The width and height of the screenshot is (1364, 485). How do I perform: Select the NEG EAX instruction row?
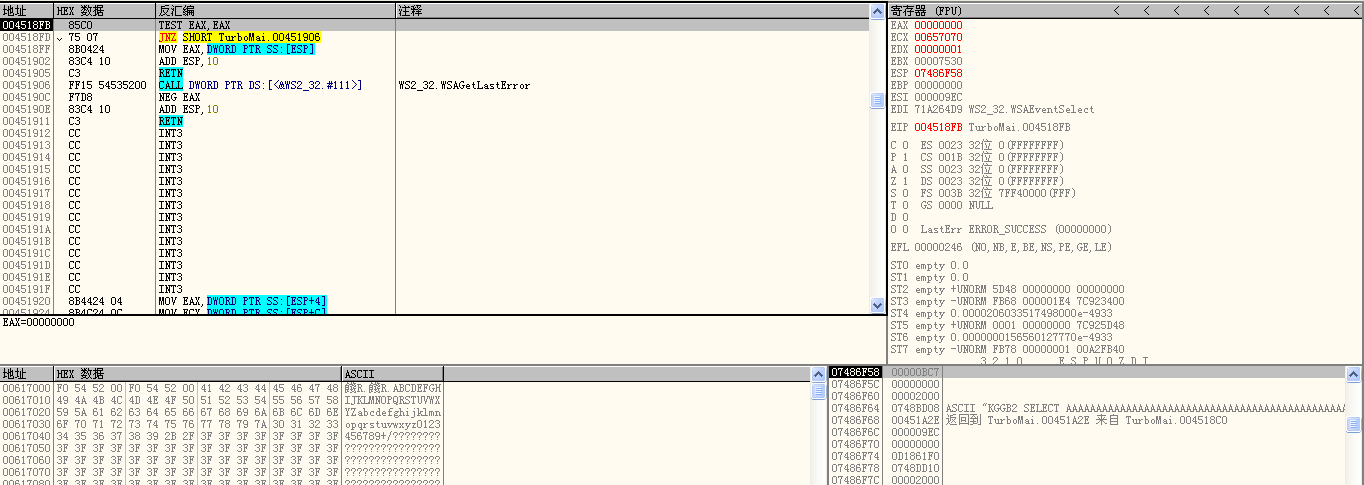click(180, 98)
